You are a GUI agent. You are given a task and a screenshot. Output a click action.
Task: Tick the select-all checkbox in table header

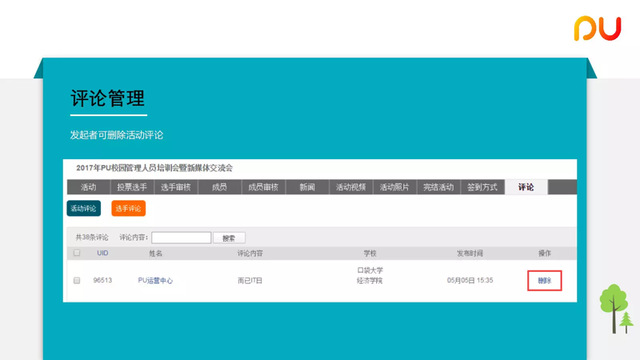[77, 253]
